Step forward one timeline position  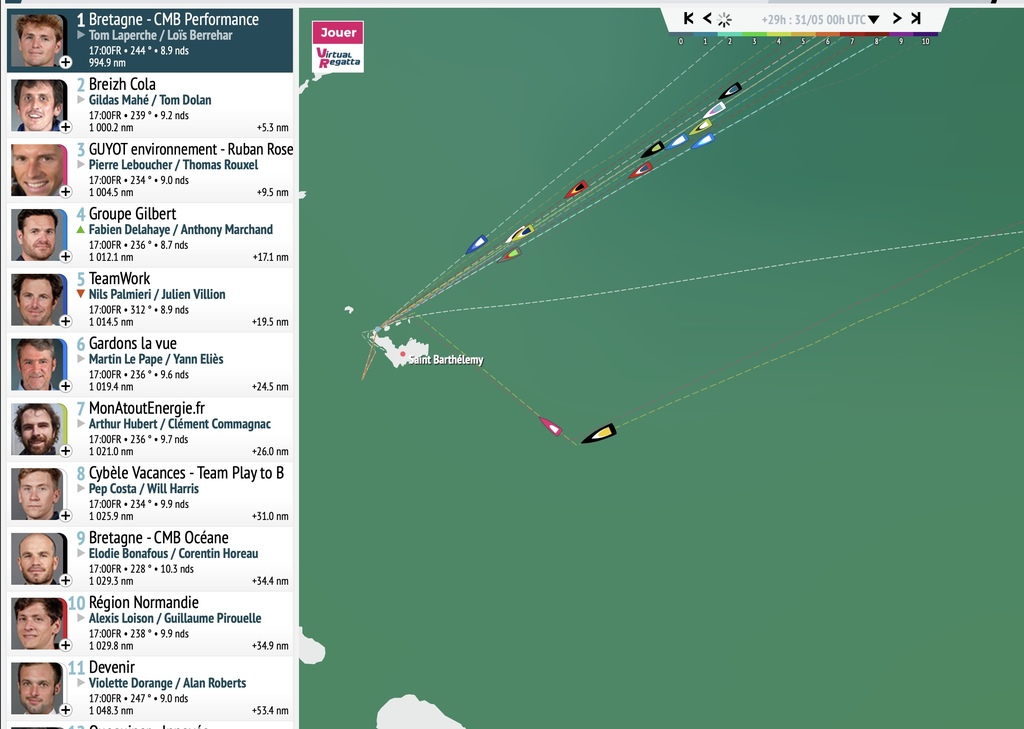pos(897,18)
